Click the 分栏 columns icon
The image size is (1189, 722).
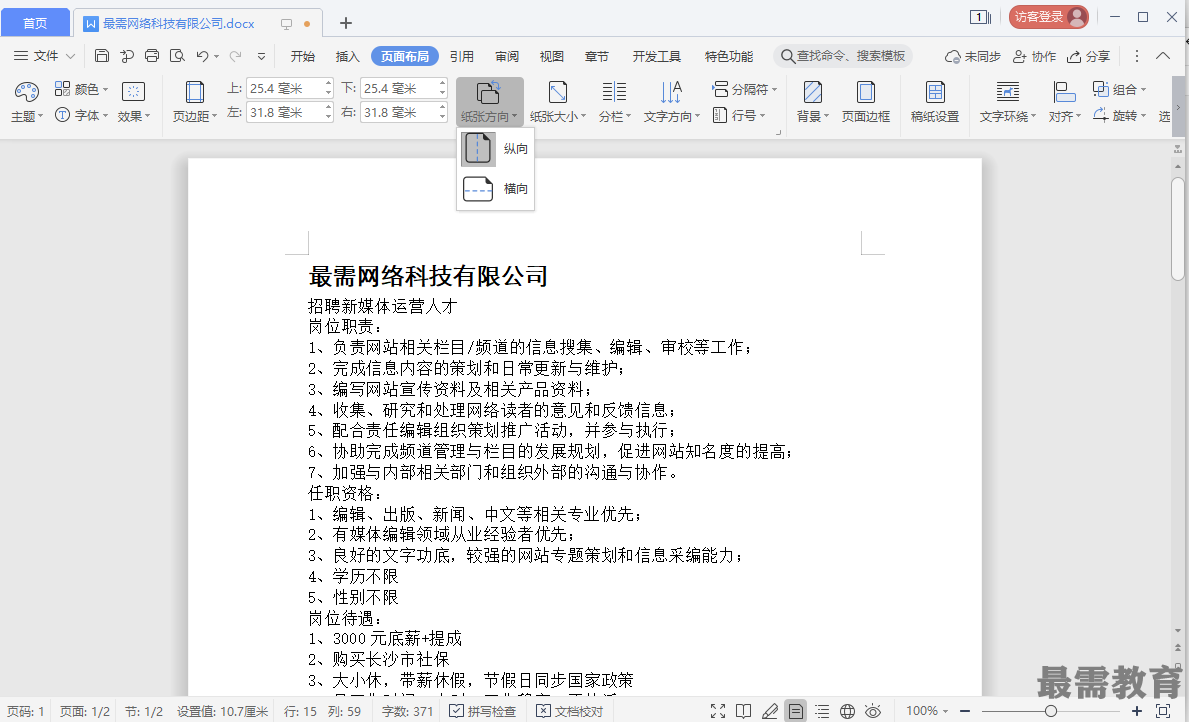(614, 92)
